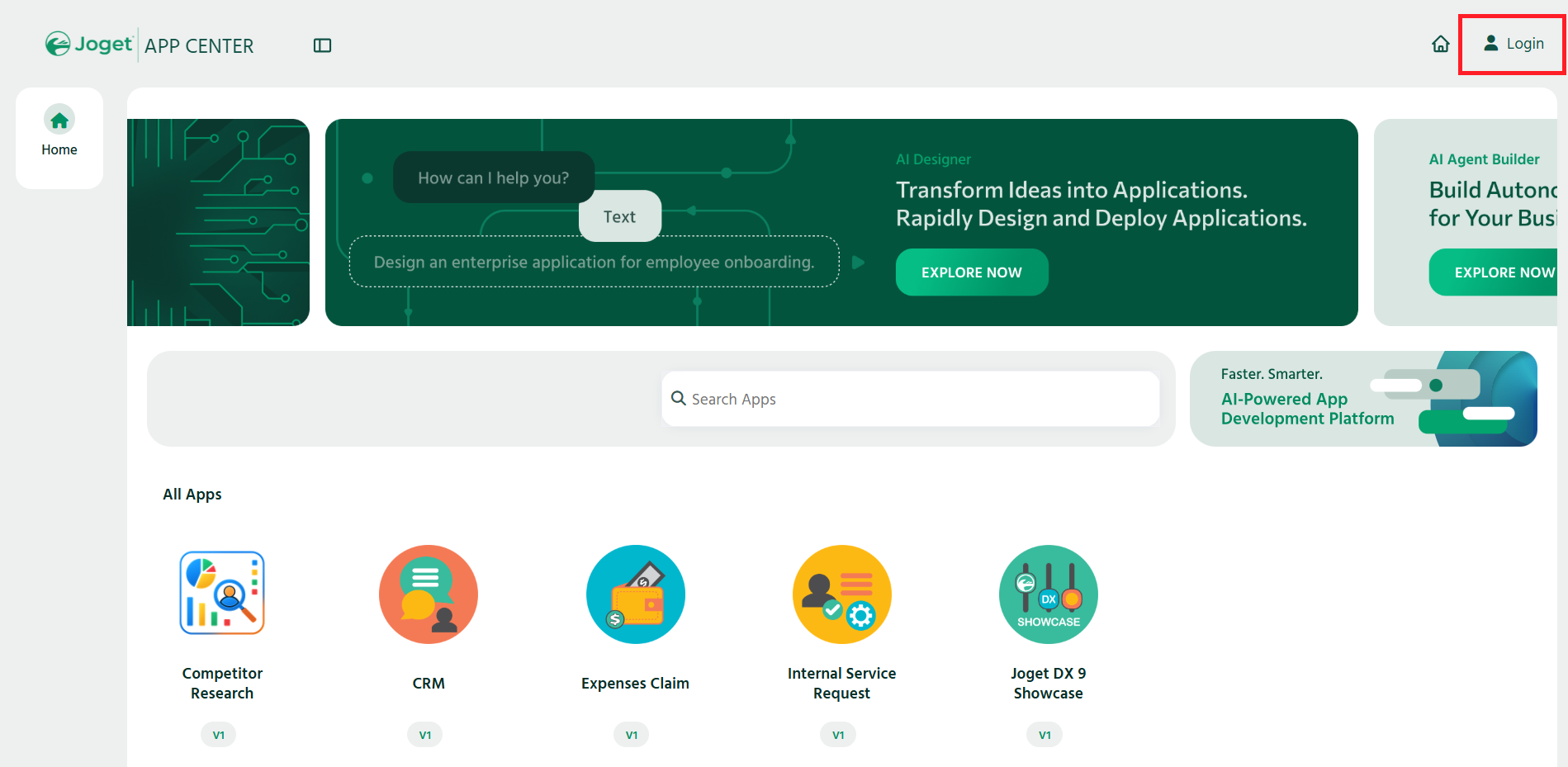The image size is (1568, 767).
Task: Click V1 badge under Expenses Claim
Action: point(631,735)
